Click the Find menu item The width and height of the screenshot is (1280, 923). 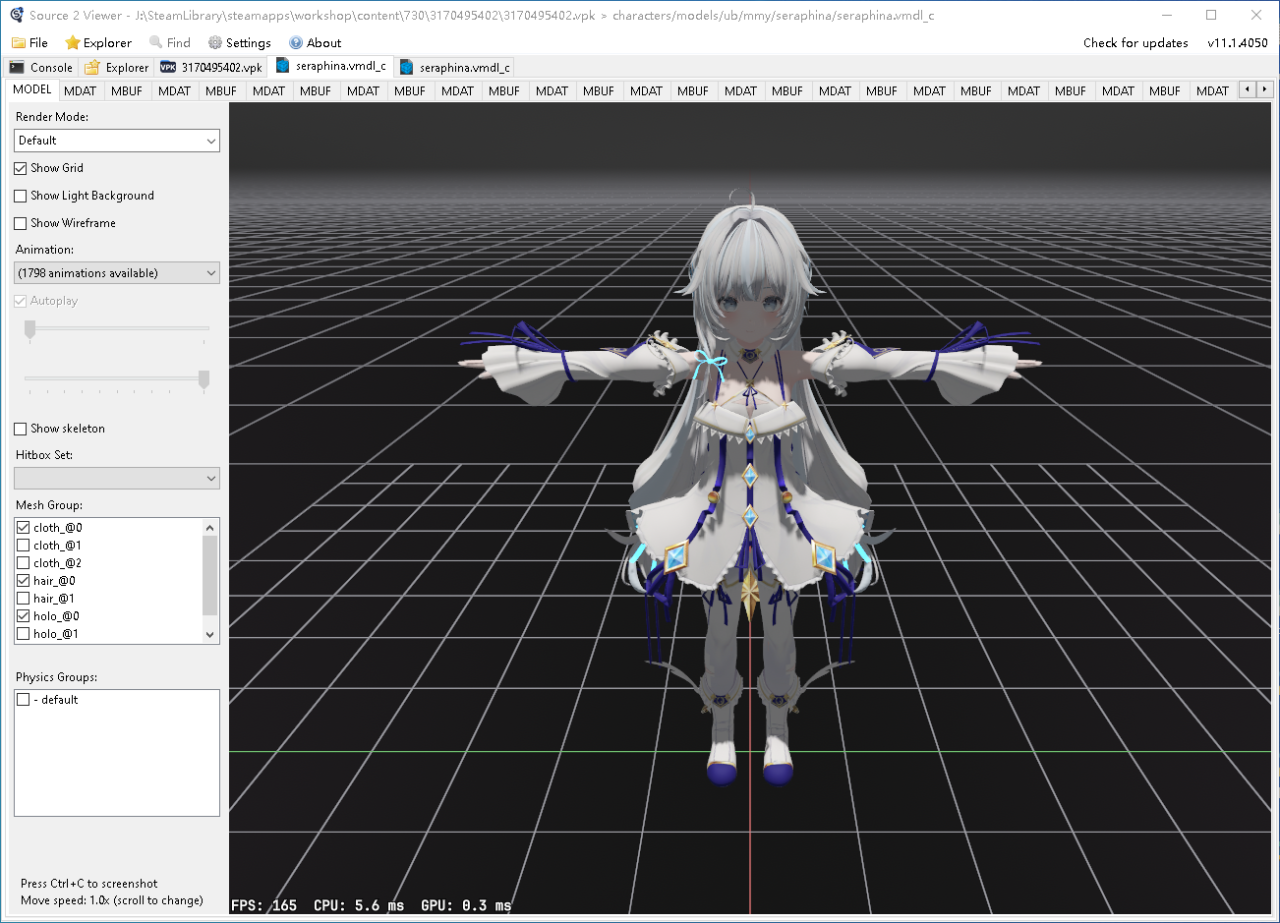170,43
